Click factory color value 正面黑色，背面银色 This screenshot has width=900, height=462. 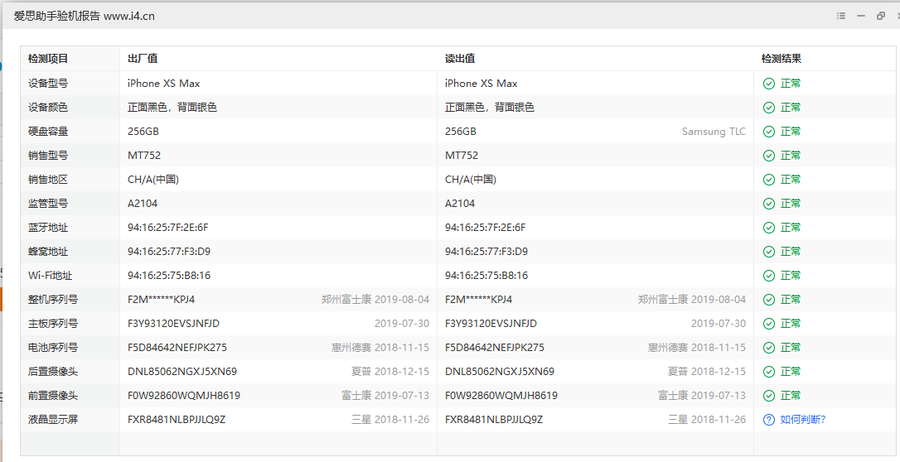point(172,107)
